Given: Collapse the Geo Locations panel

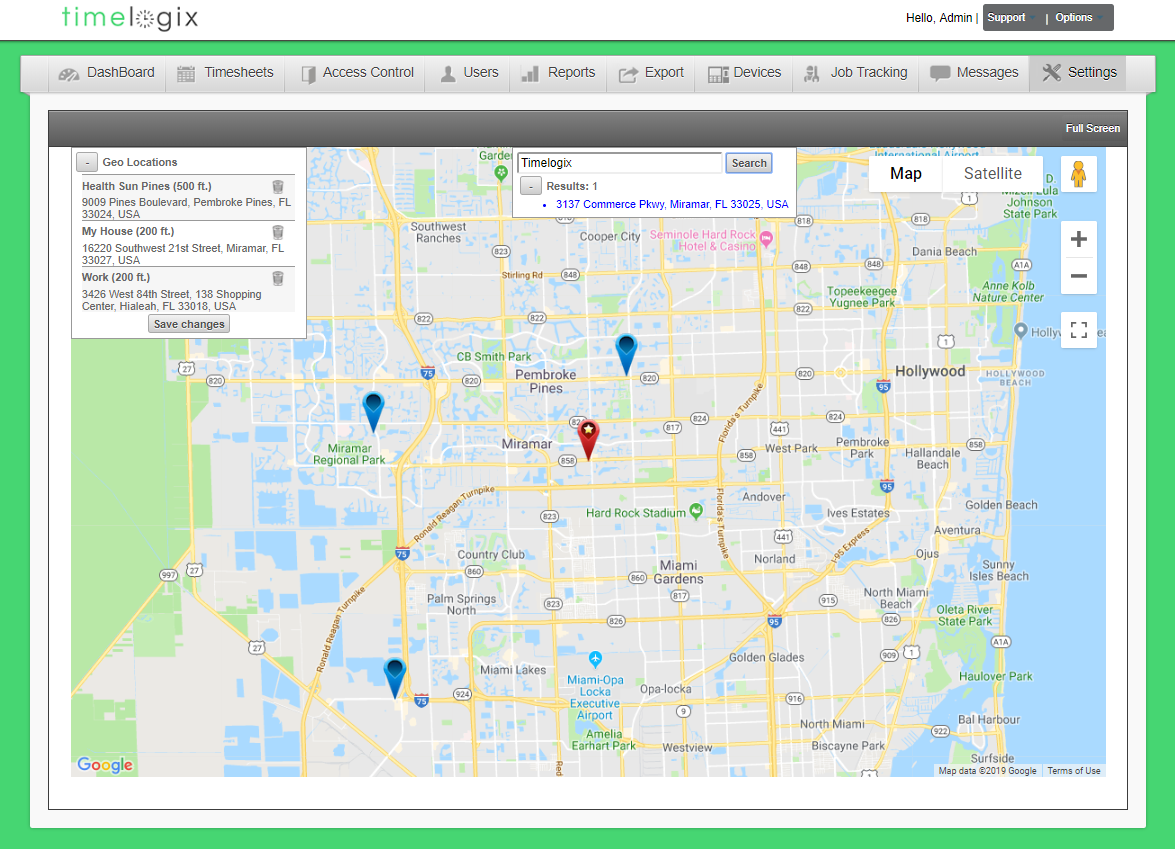Looking at the screenshot, I should [87, 162].
